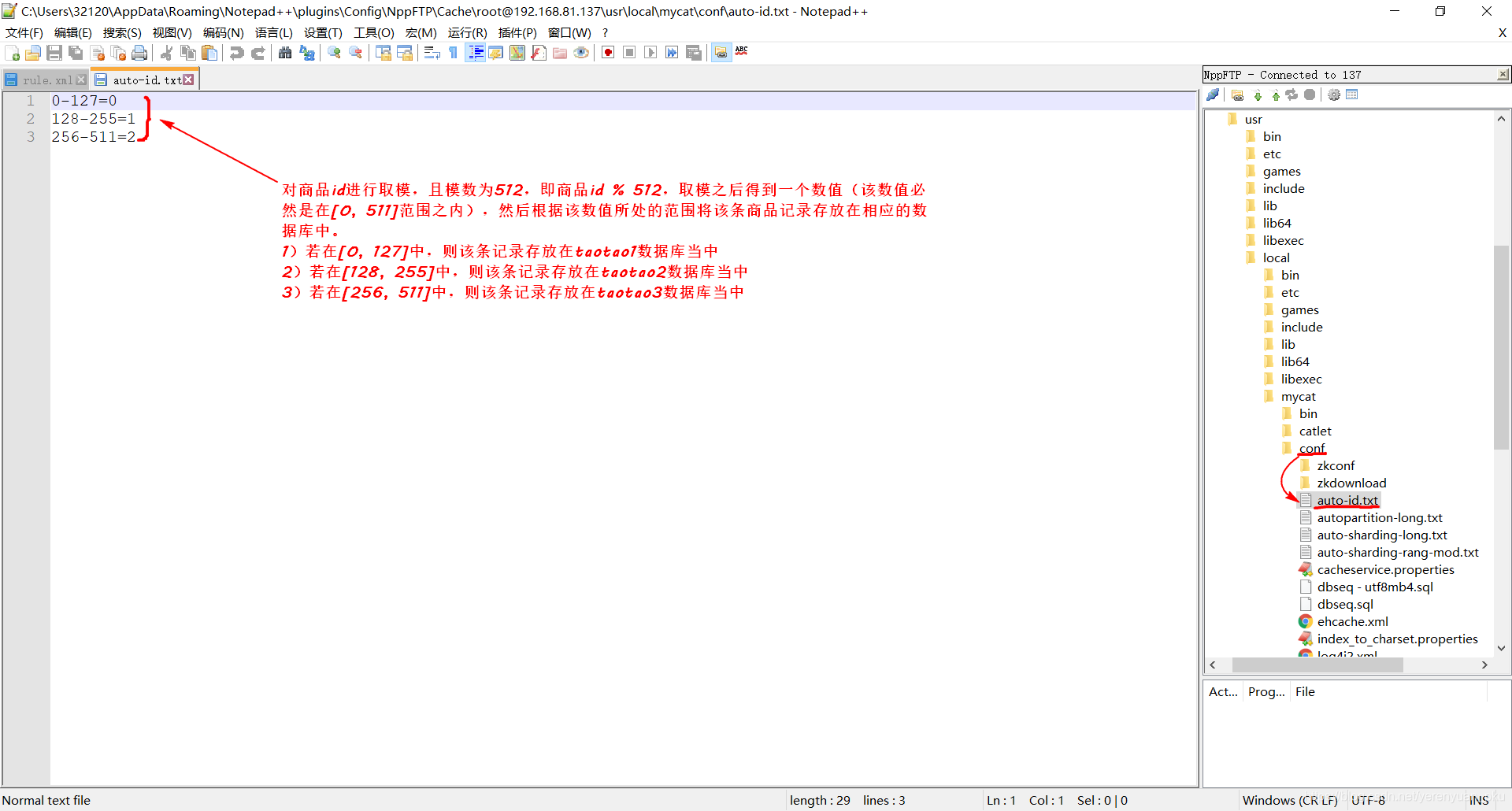Click the Redo toolbar arrow
This screenshot has width=1512, height=811.
click(258, 53)
